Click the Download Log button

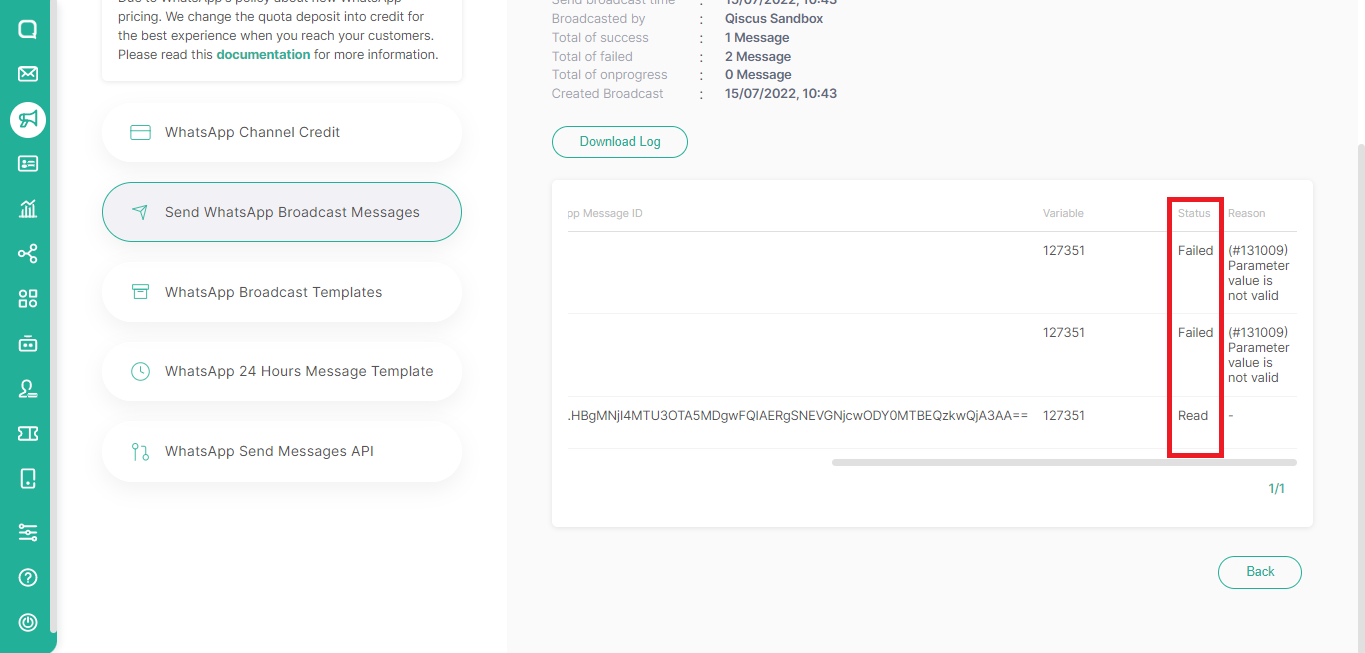point(619,141)
